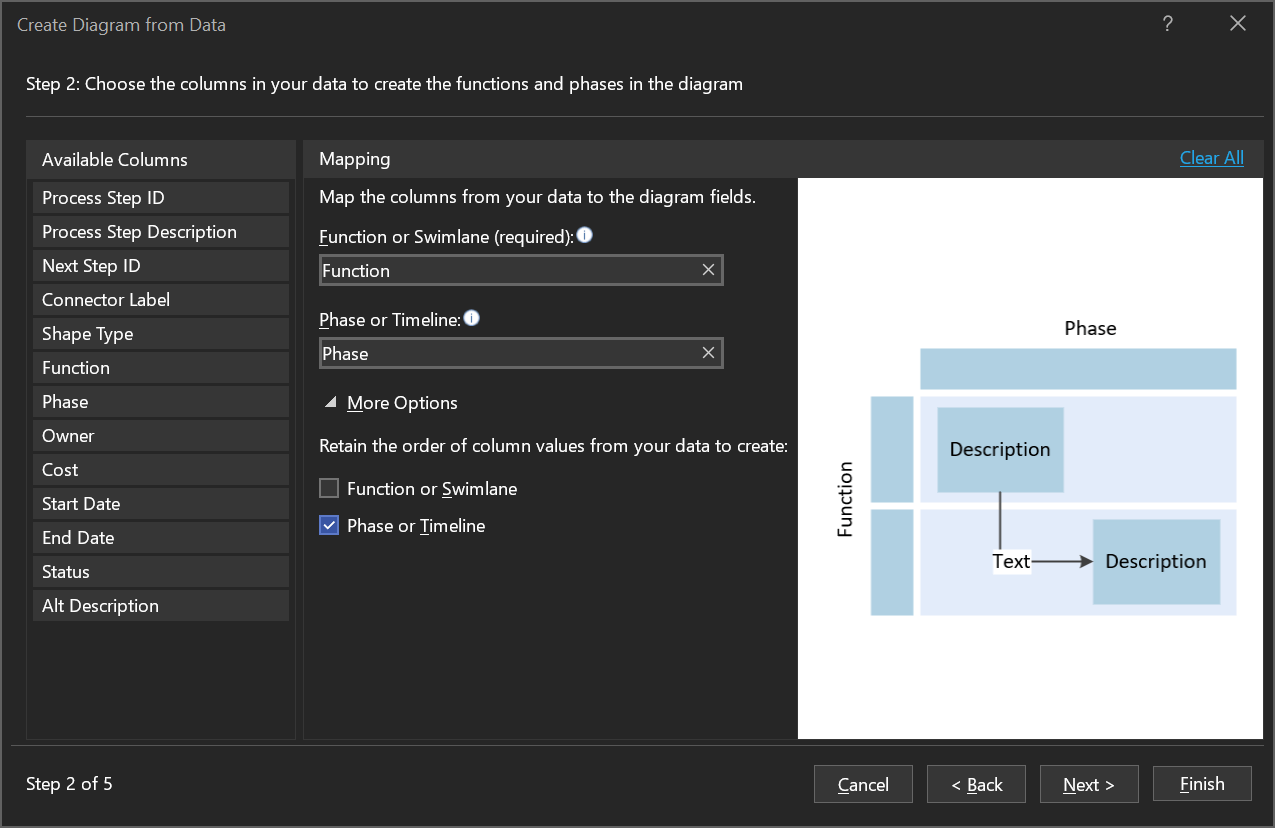The width and height of the screenshot is (1275, 828).
Task: Clear the Phase field with X icon
Action: point(708,353)
